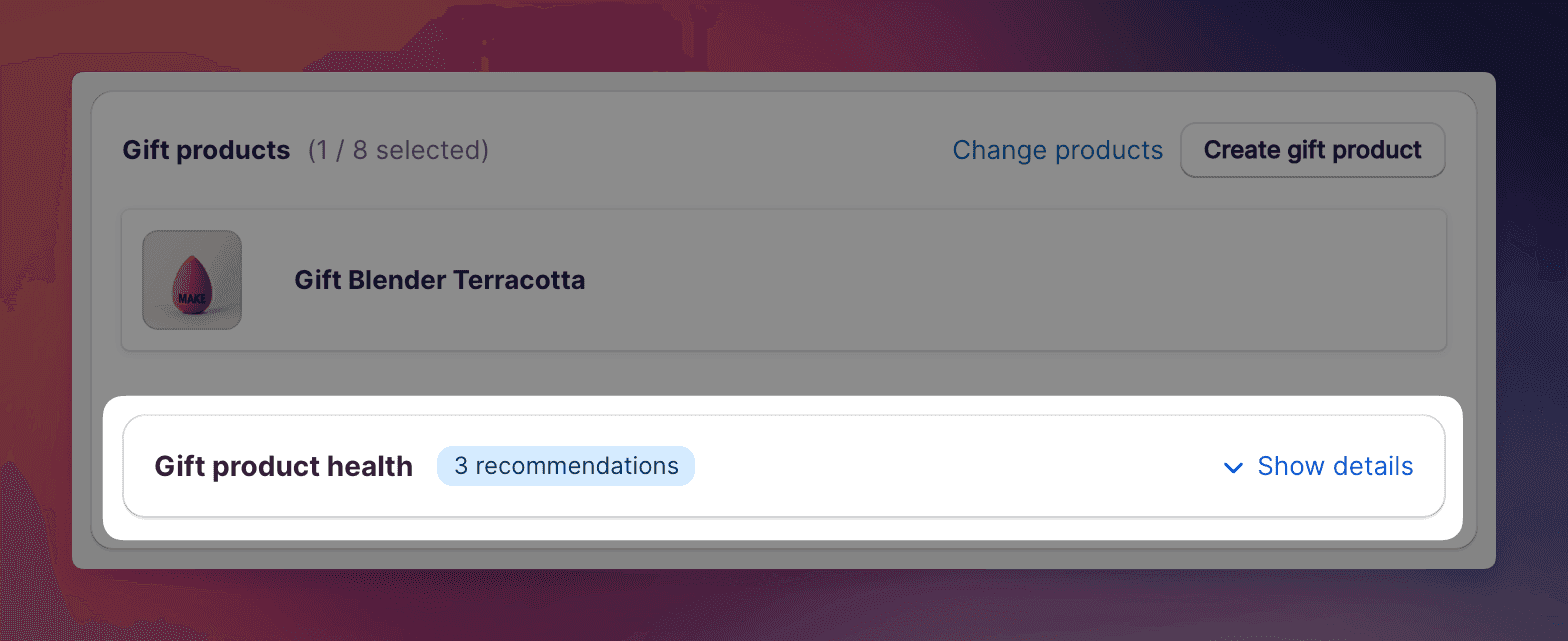The height and width of the screenshot is (641, 1568).
Task: Click the word "recommendations" in the blue pill
Action: point(577,466)
